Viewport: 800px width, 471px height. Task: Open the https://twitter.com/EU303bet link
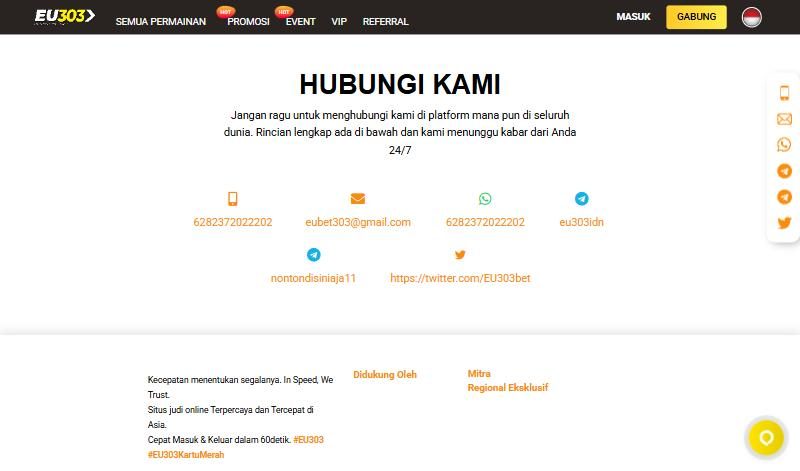(460, 278)
